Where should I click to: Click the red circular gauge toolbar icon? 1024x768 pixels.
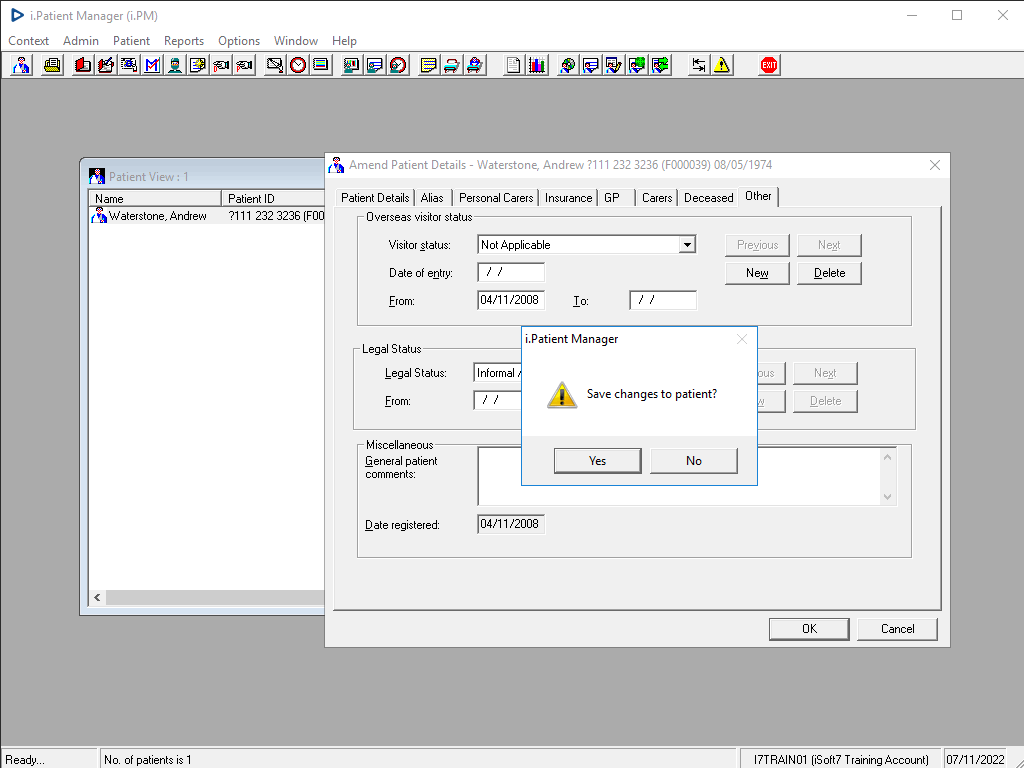(398, 65)
